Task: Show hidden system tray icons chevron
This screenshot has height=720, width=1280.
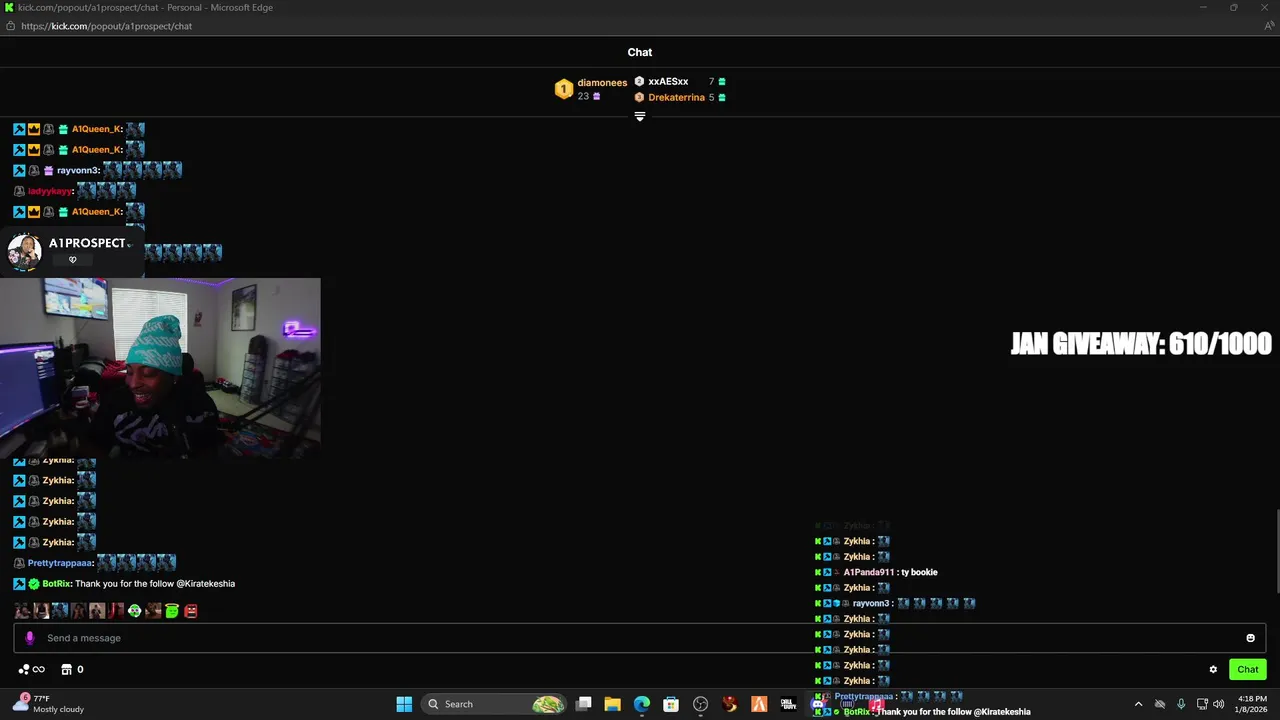Action: click(1138, 704)
